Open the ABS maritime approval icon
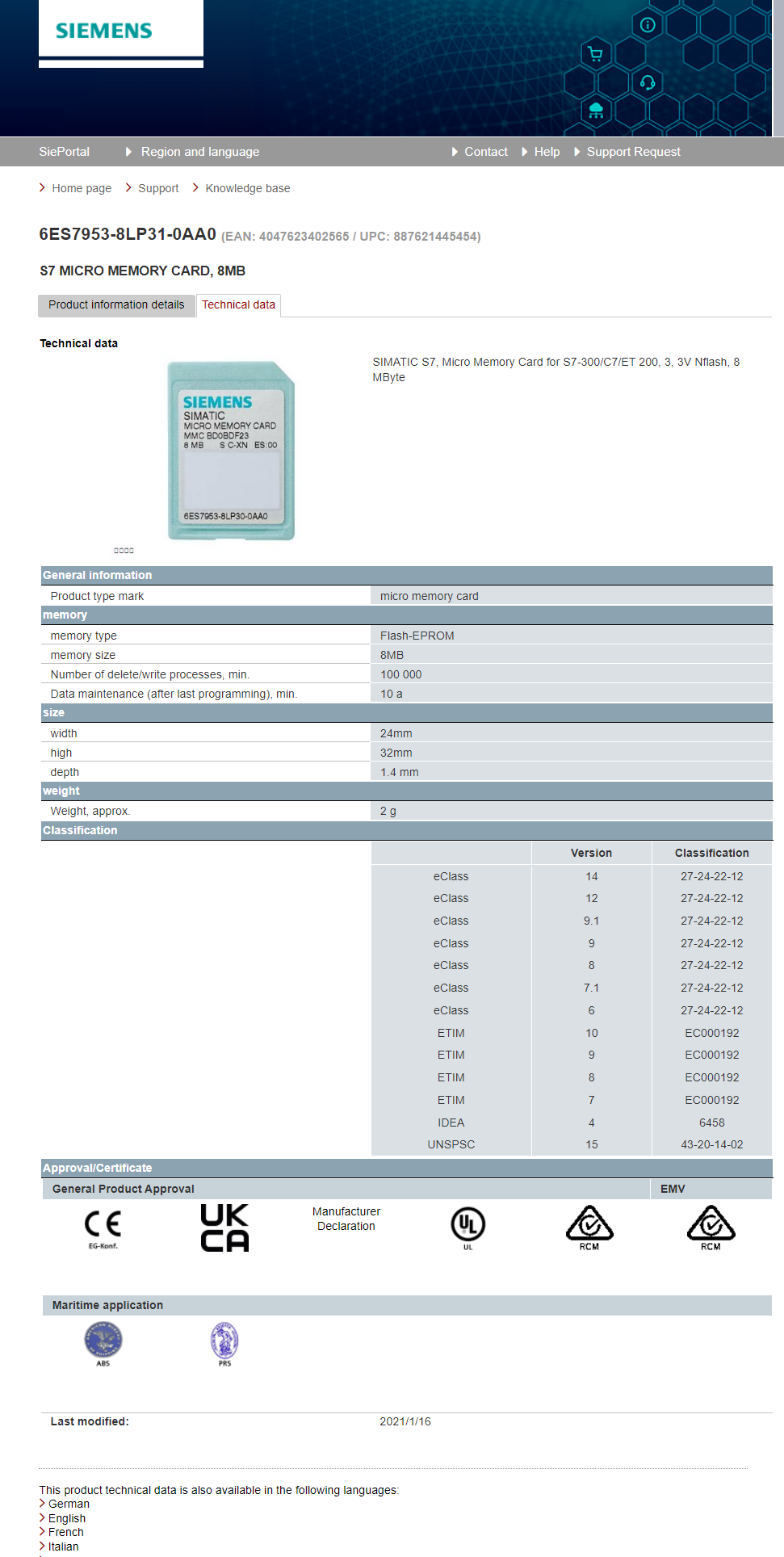Viewport: 784px width, 1557px height. tap(103, 1342)
